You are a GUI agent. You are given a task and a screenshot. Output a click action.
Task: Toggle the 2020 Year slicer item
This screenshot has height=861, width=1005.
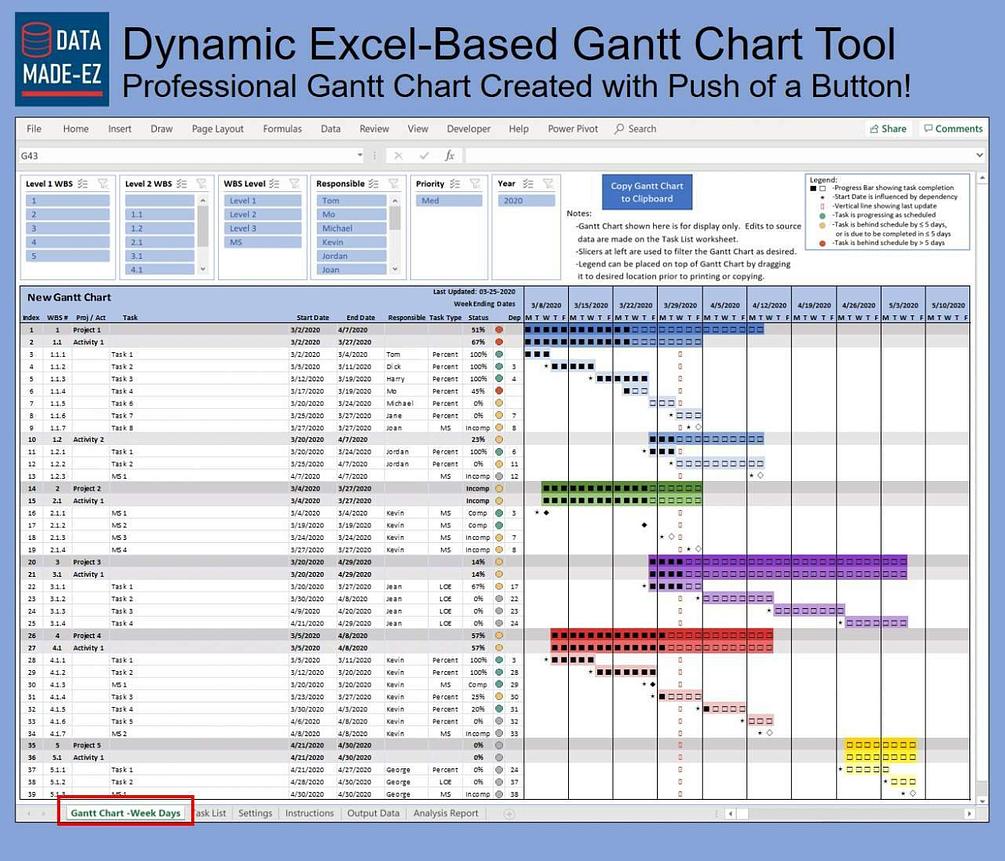click(526, 201)
